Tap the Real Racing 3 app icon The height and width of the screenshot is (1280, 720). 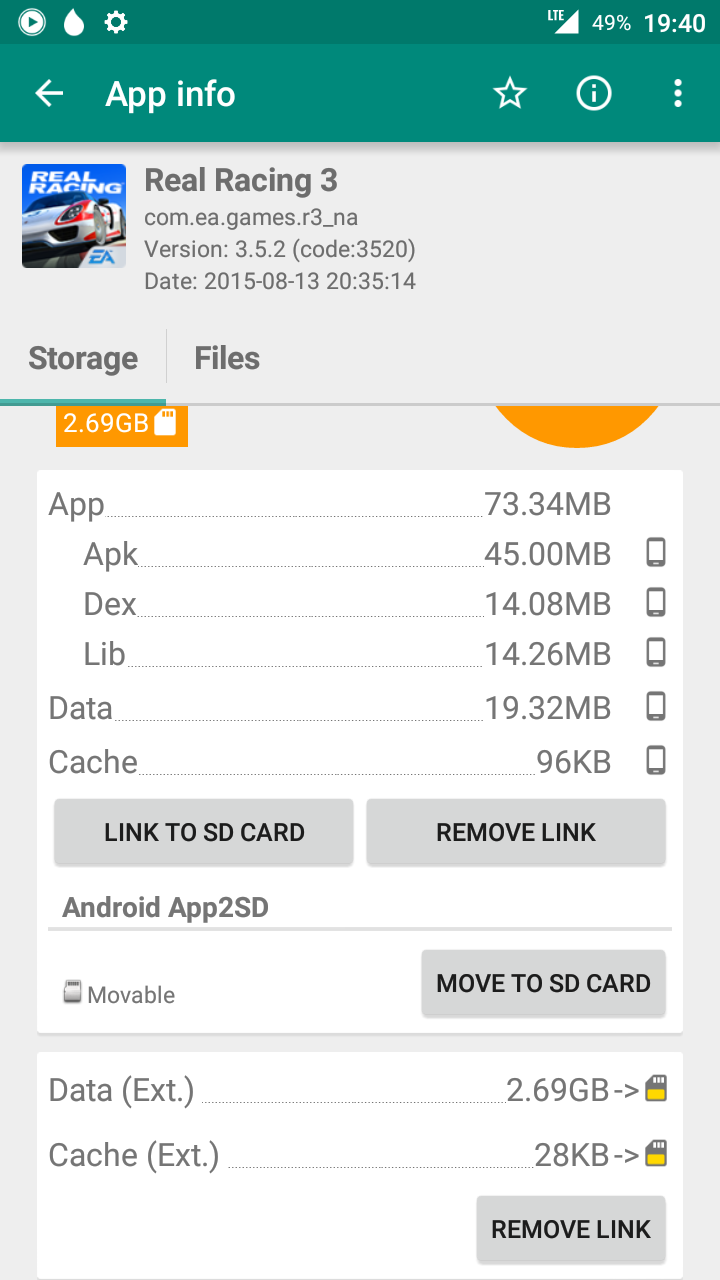tap(74, 216)
